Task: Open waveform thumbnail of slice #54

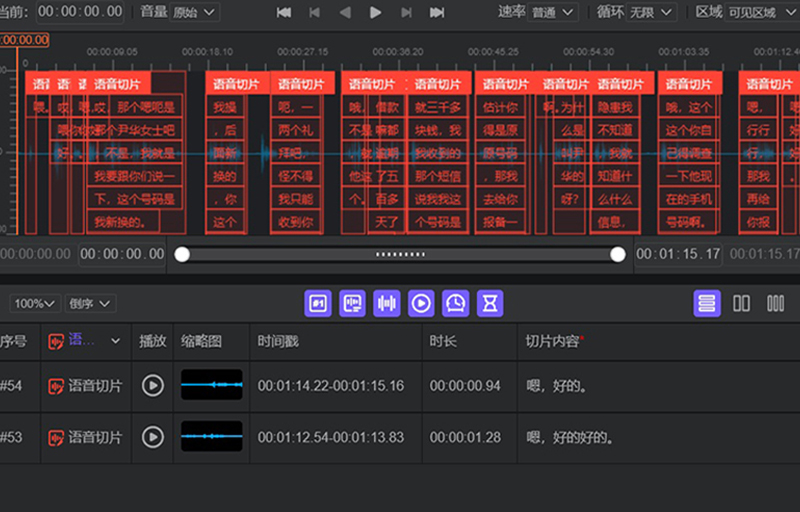Action: 212,385
